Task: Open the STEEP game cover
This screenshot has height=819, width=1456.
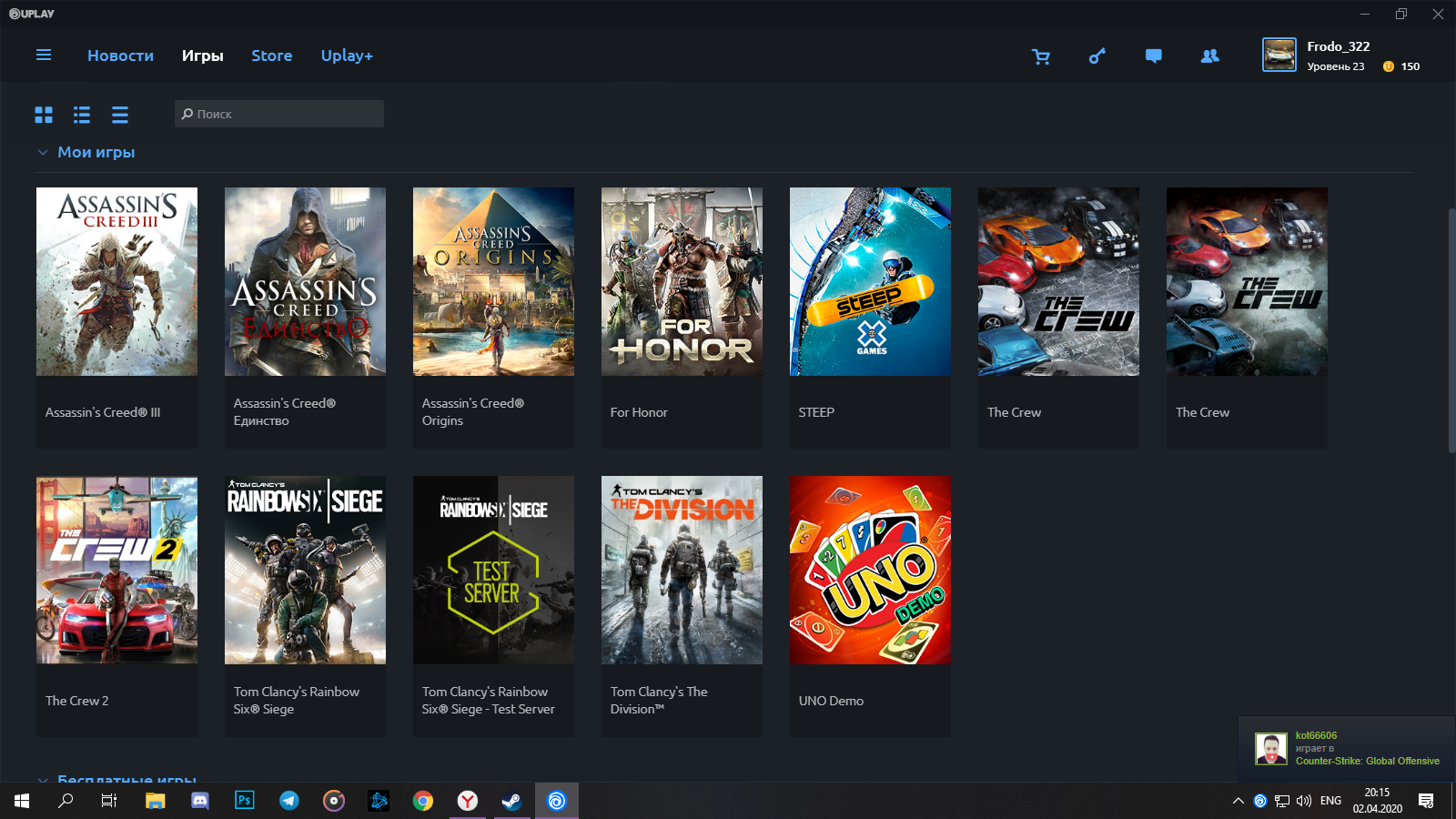Action: (x=870, y=281)
